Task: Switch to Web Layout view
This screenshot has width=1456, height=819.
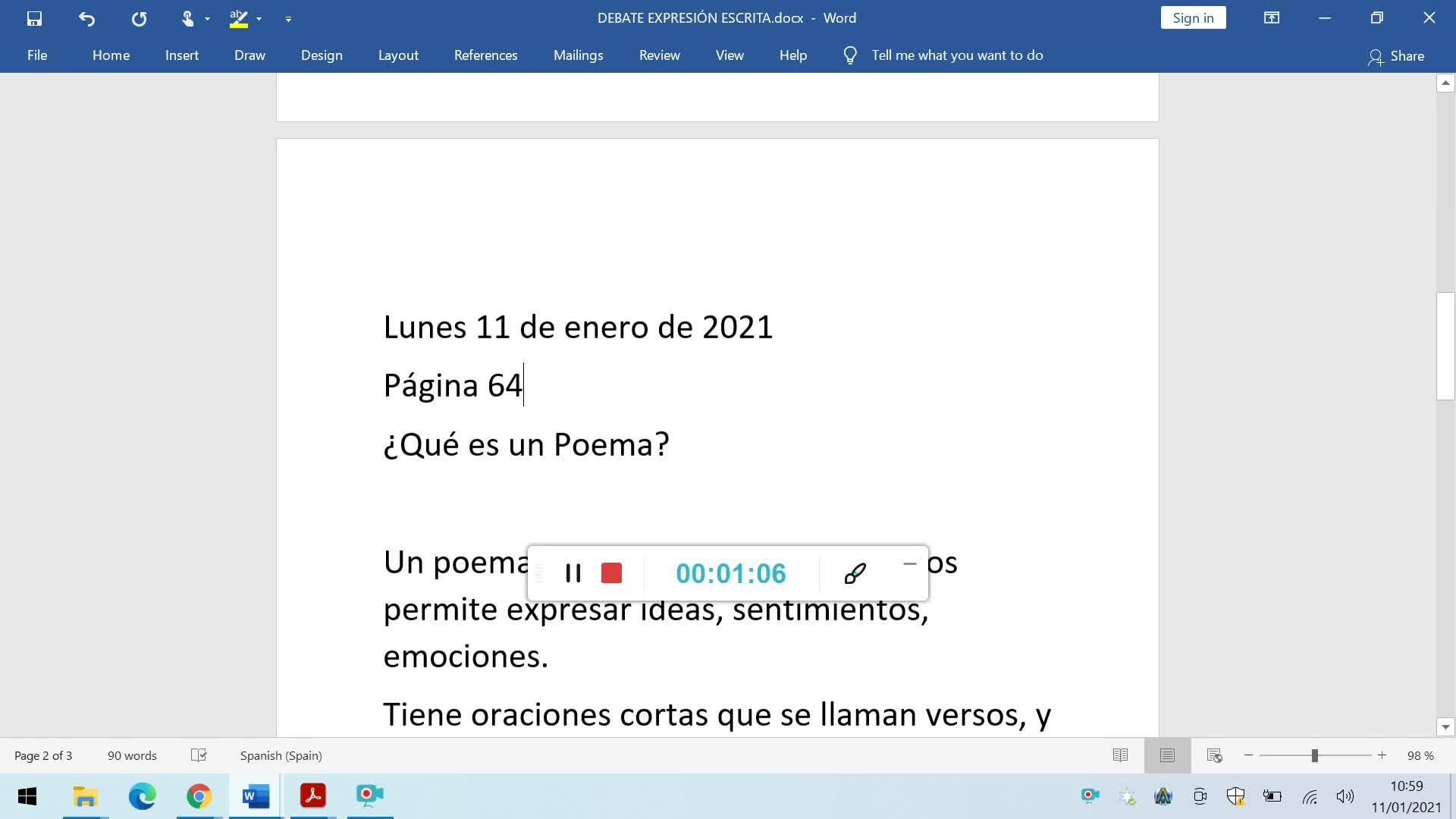Action: 1214,755
